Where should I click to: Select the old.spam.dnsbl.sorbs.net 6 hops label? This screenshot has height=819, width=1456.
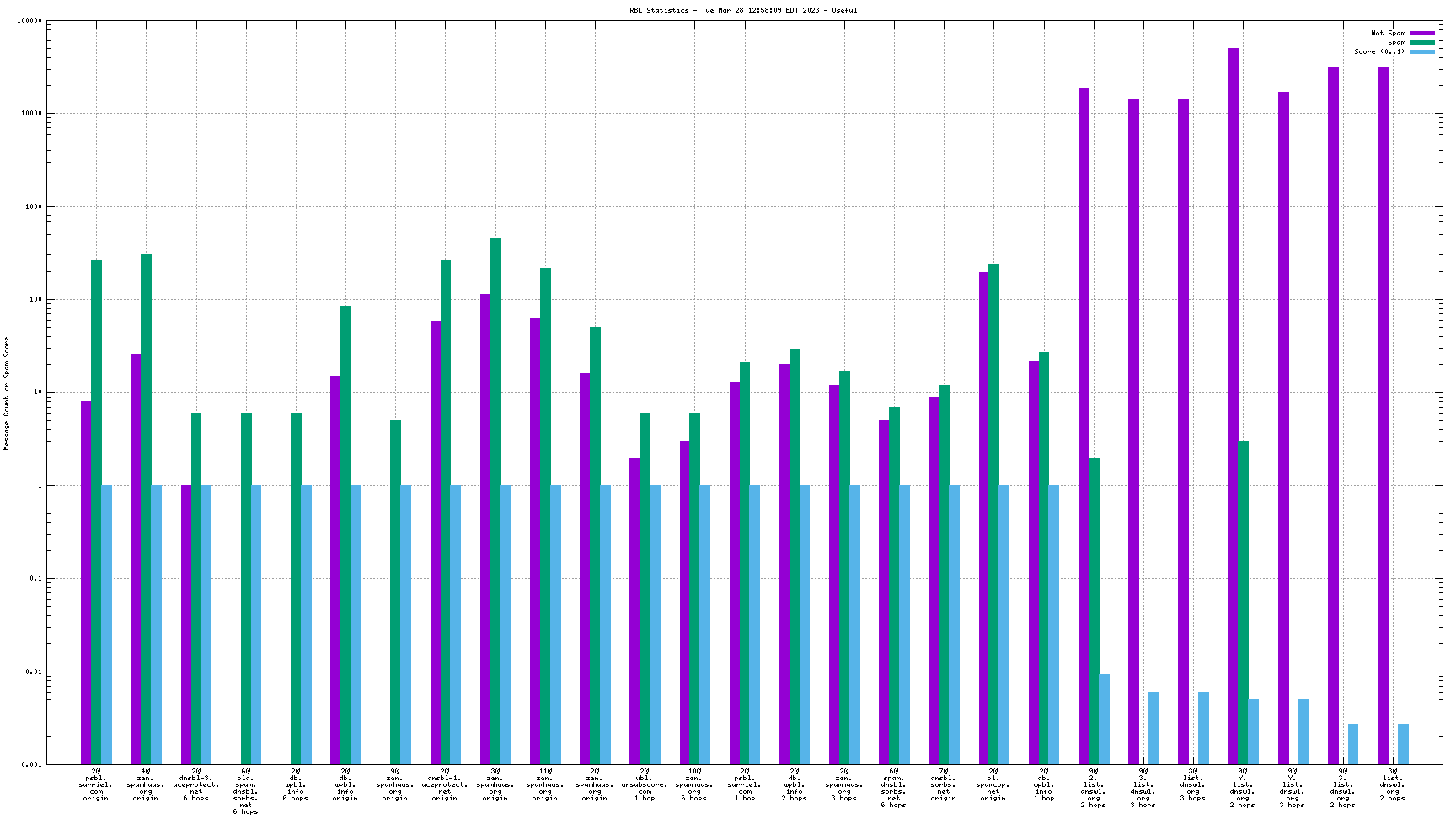245,791
